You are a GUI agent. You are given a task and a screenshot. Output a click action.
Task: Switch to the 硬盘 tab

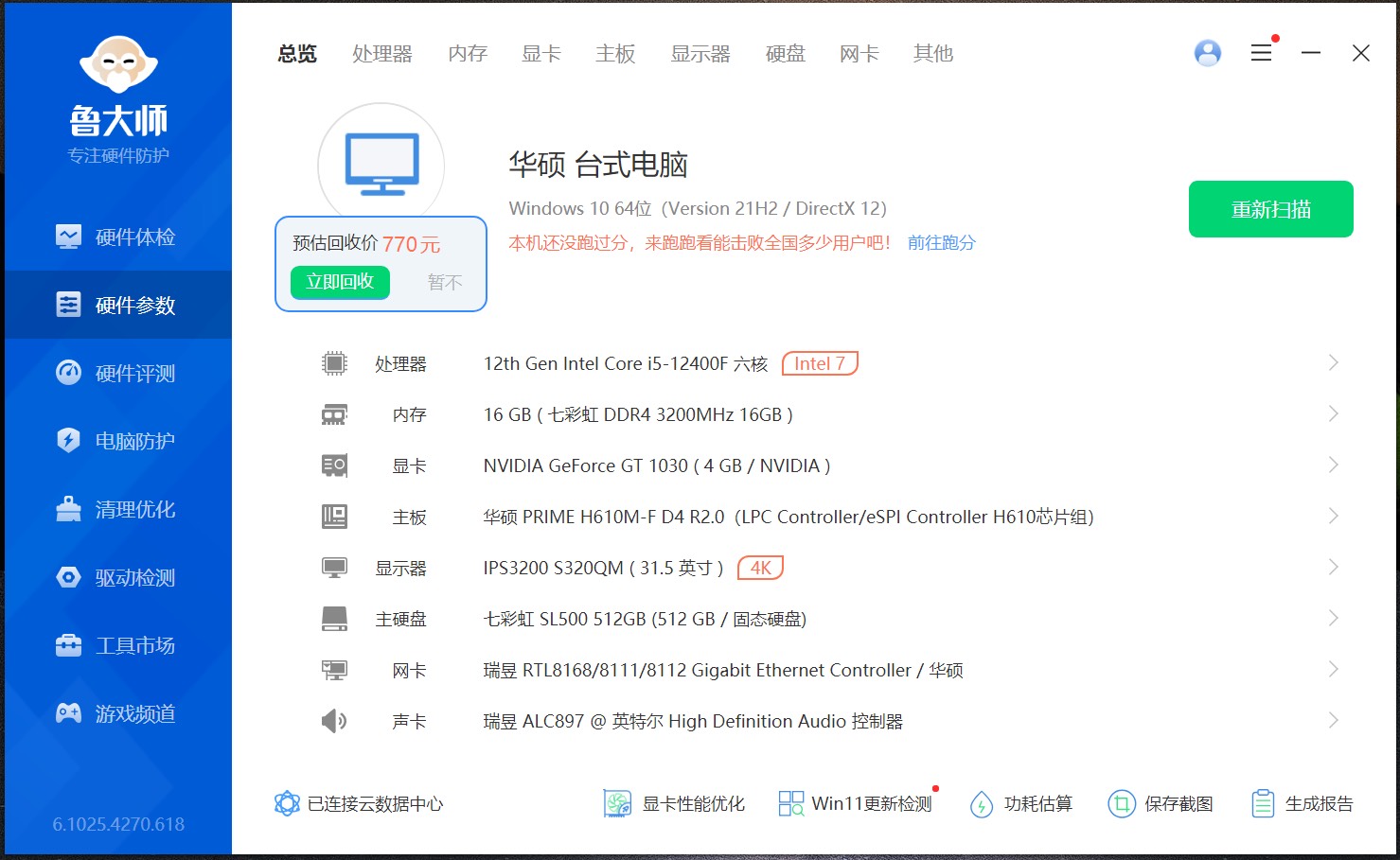pos(786,54)
